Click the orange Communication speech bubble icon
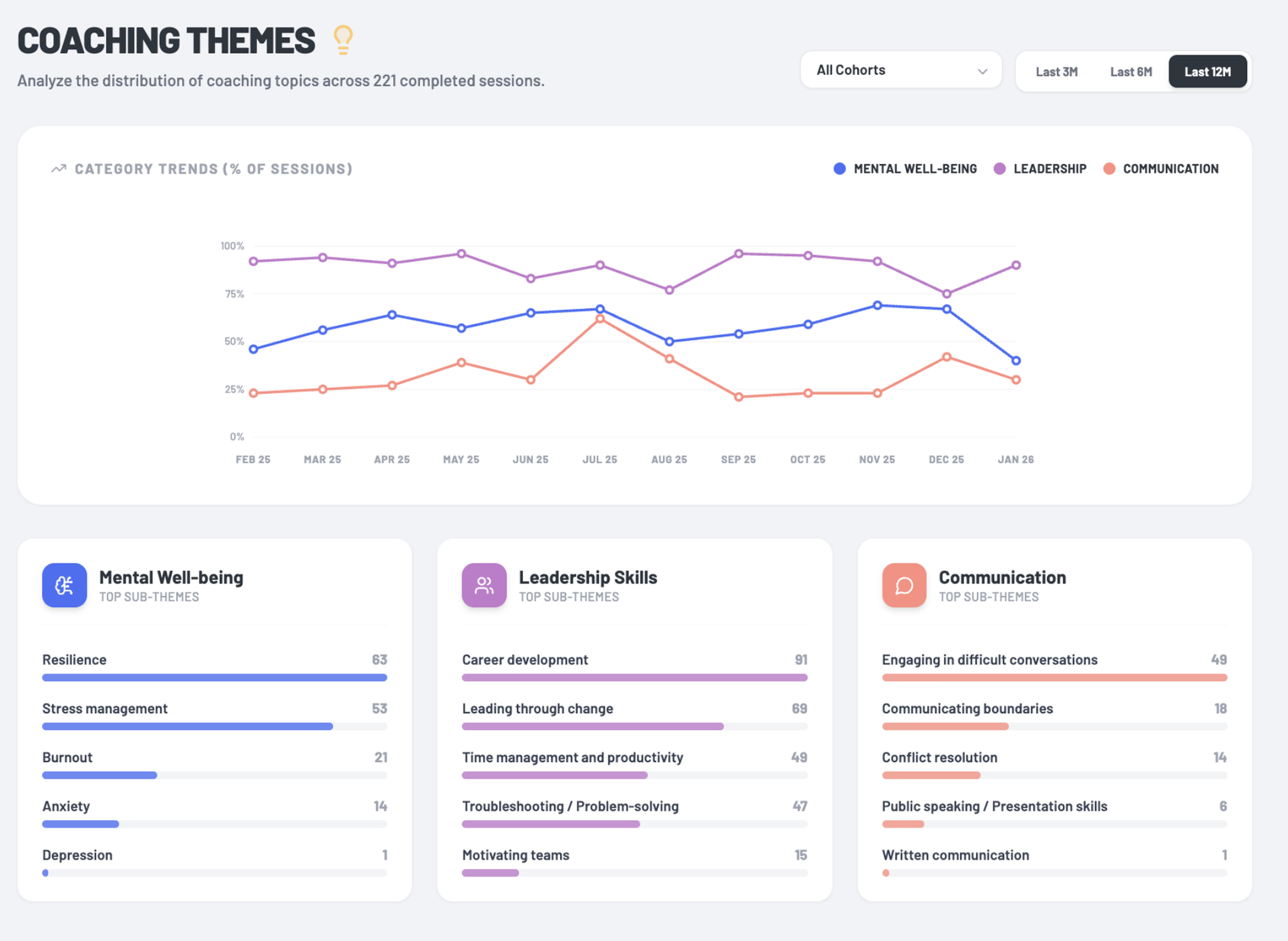This screenshot has width=1288, height=941. point(904,585)
